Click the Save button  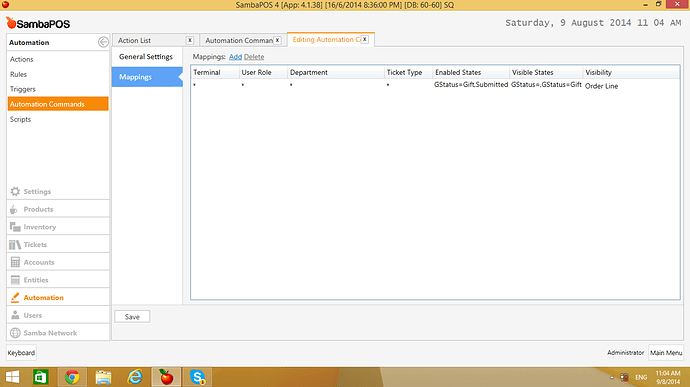coord(132,317)
